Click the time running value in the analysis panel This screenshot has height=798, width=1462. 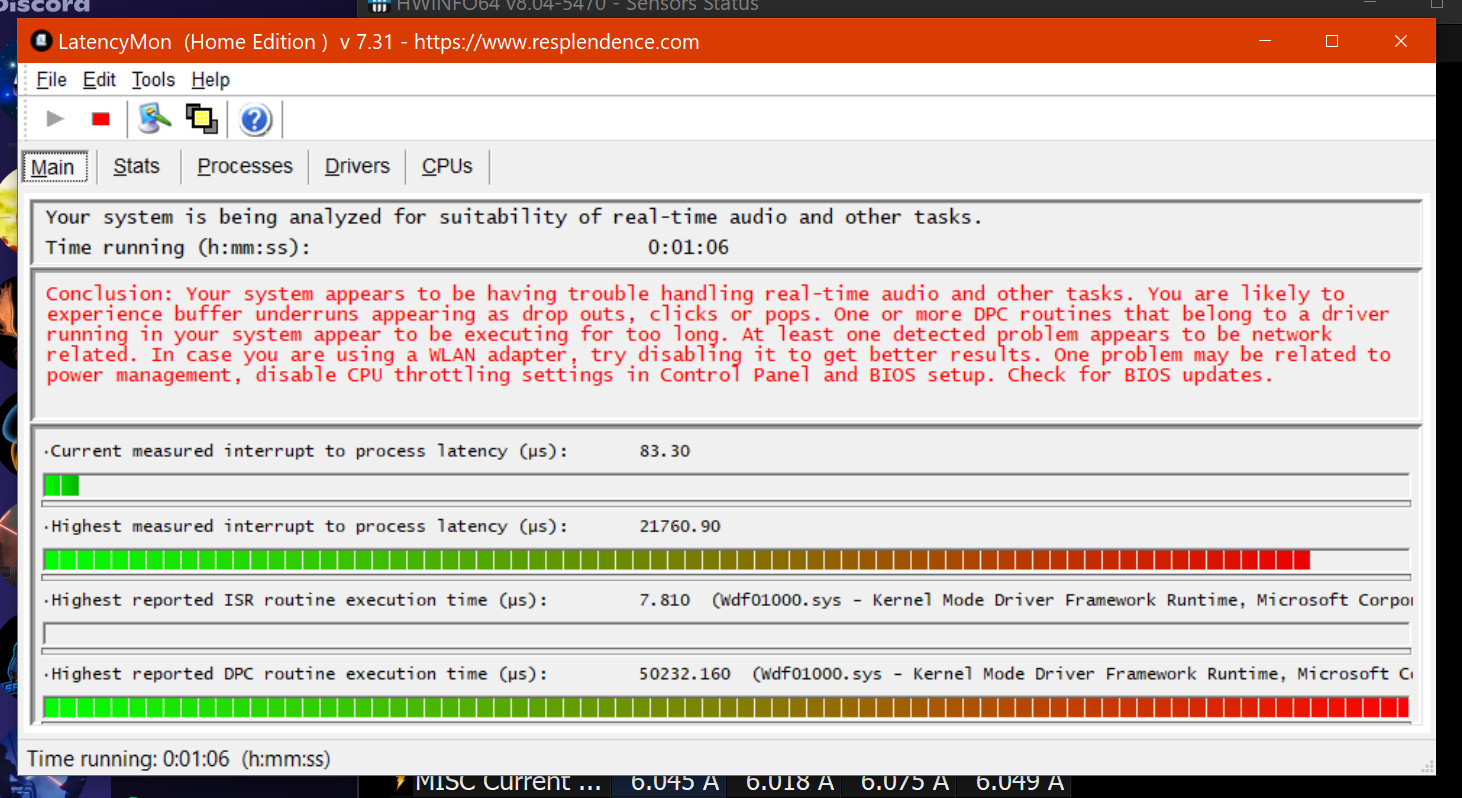coord(688,247)
